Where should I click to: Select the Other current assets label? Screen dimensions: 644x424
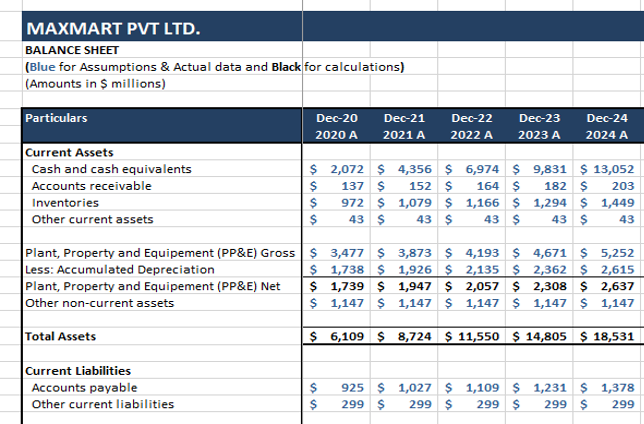tap(92, 219)
